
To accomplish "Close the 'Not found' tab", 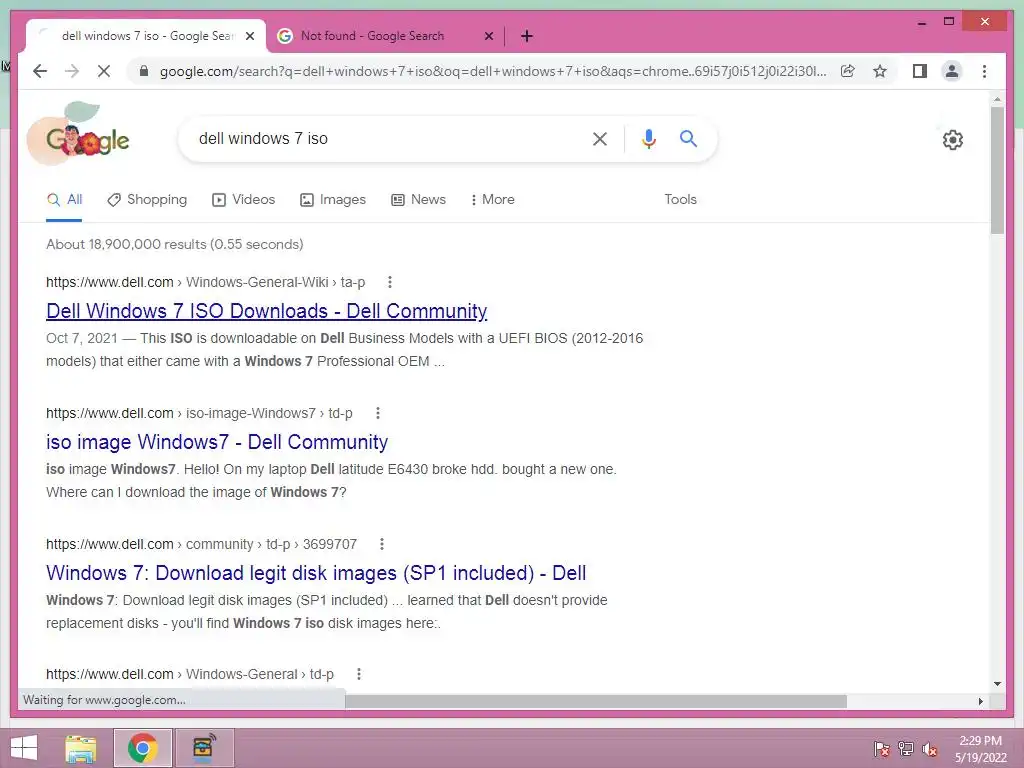I will click(488, 36).
